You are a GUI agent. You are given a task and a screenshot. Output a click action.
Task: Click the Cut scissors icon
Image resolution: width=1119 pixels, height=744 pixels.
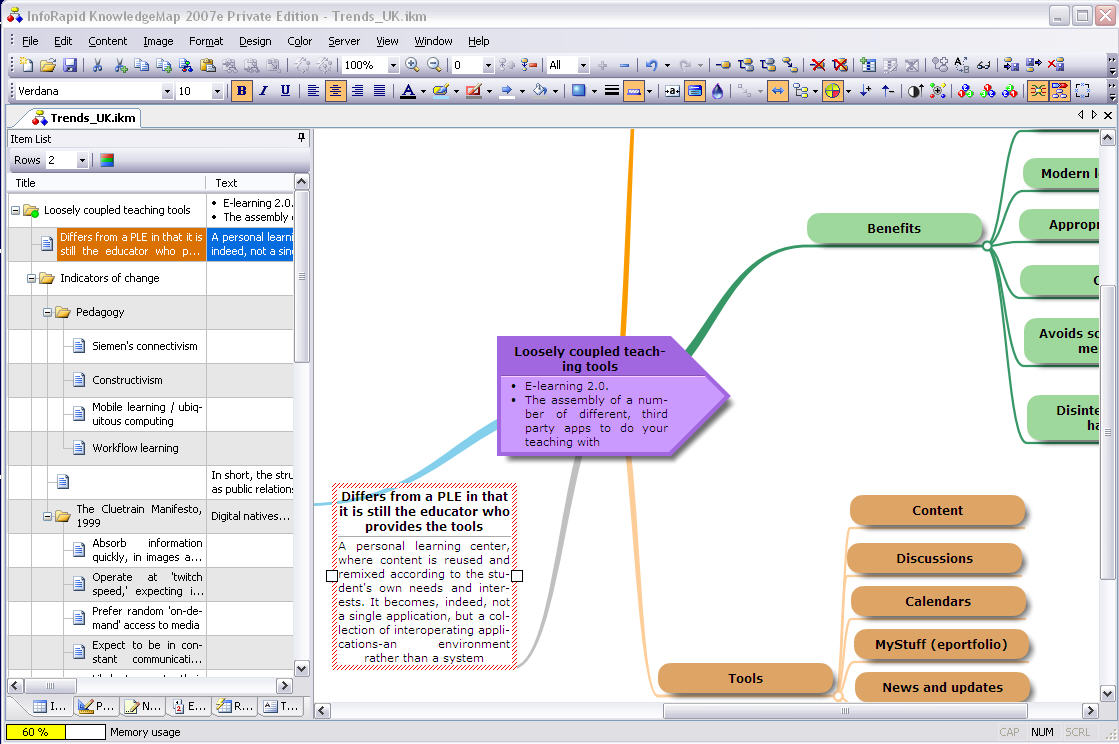coord(98,65)
